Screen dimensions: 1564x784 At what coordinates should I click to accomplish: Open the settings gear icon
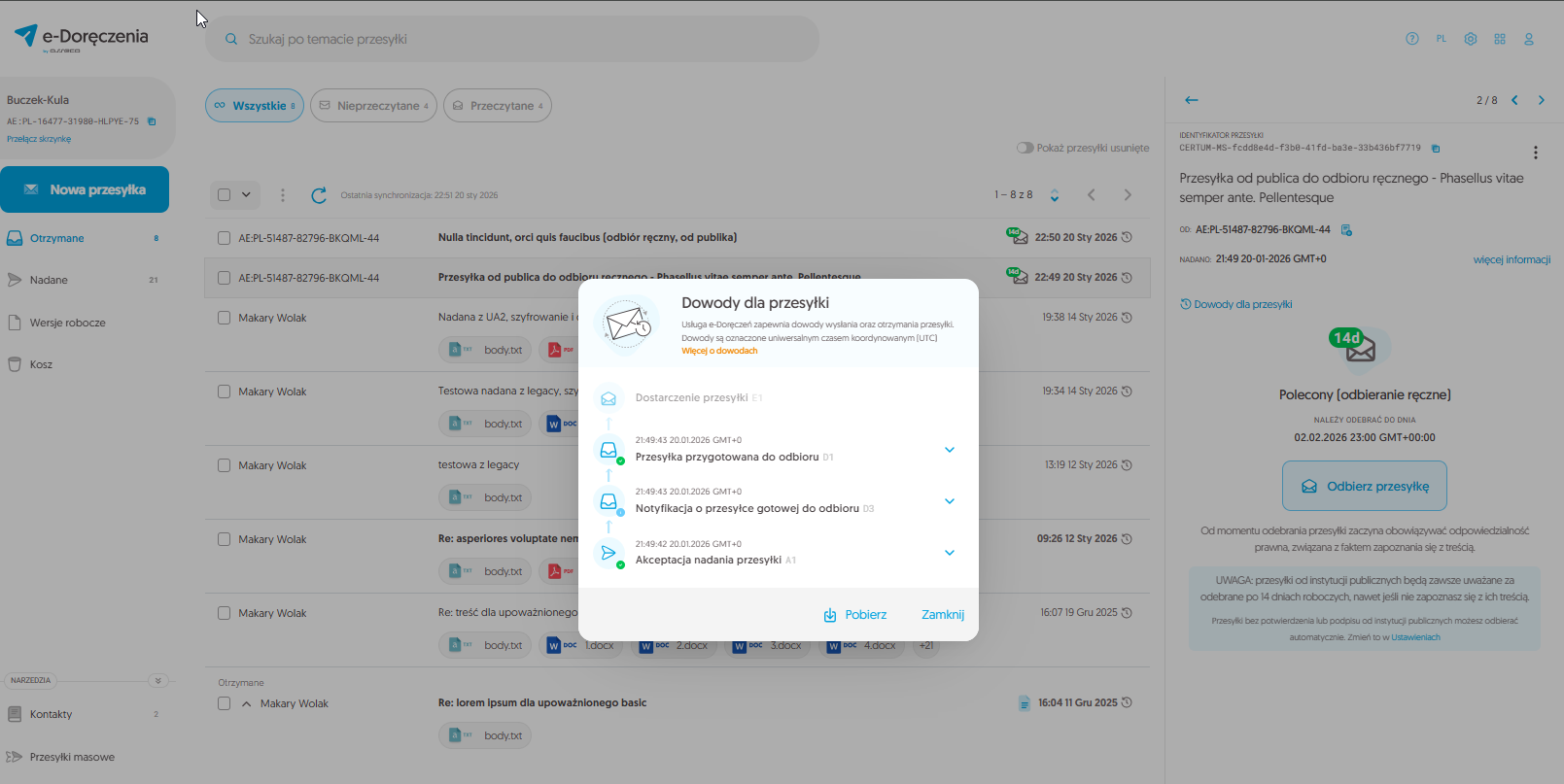(x=1470, y=39)
